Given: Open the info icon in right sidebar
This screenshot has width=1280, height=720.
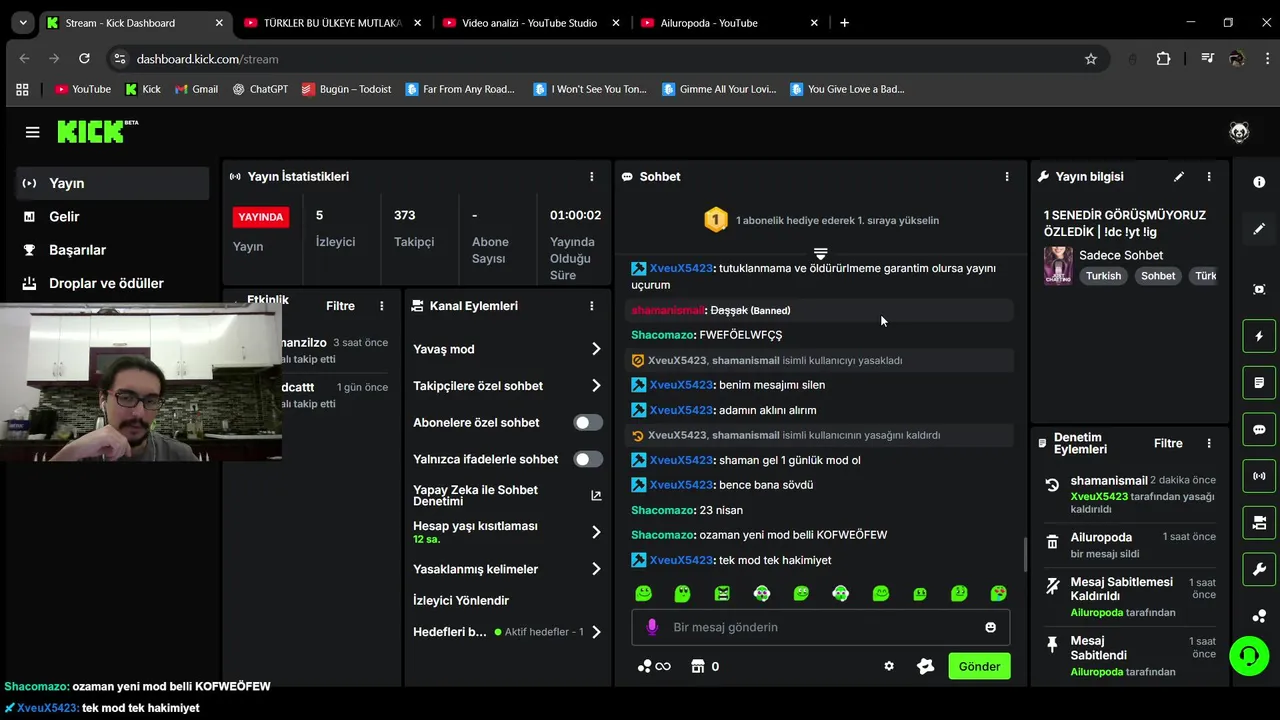Looking at the screenshot, I should tap(1259, 182).
